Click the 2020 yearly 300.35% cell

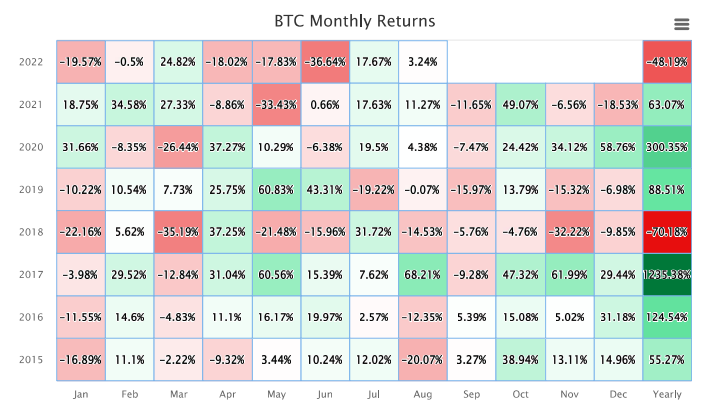tap(667, 147)
